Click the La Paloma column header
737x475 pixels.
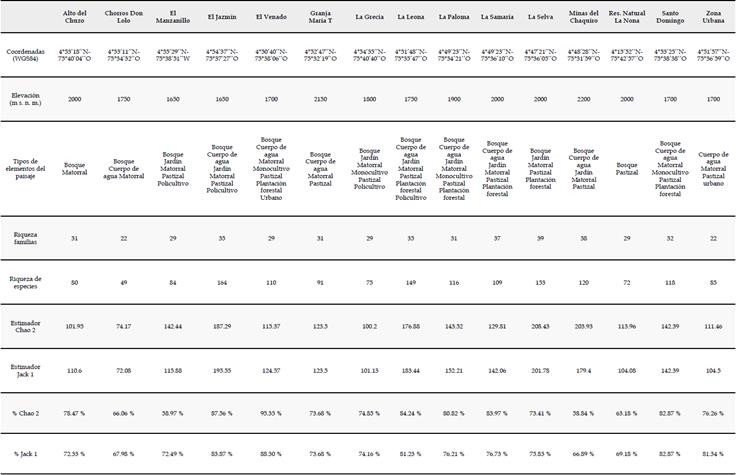point(455,17)
